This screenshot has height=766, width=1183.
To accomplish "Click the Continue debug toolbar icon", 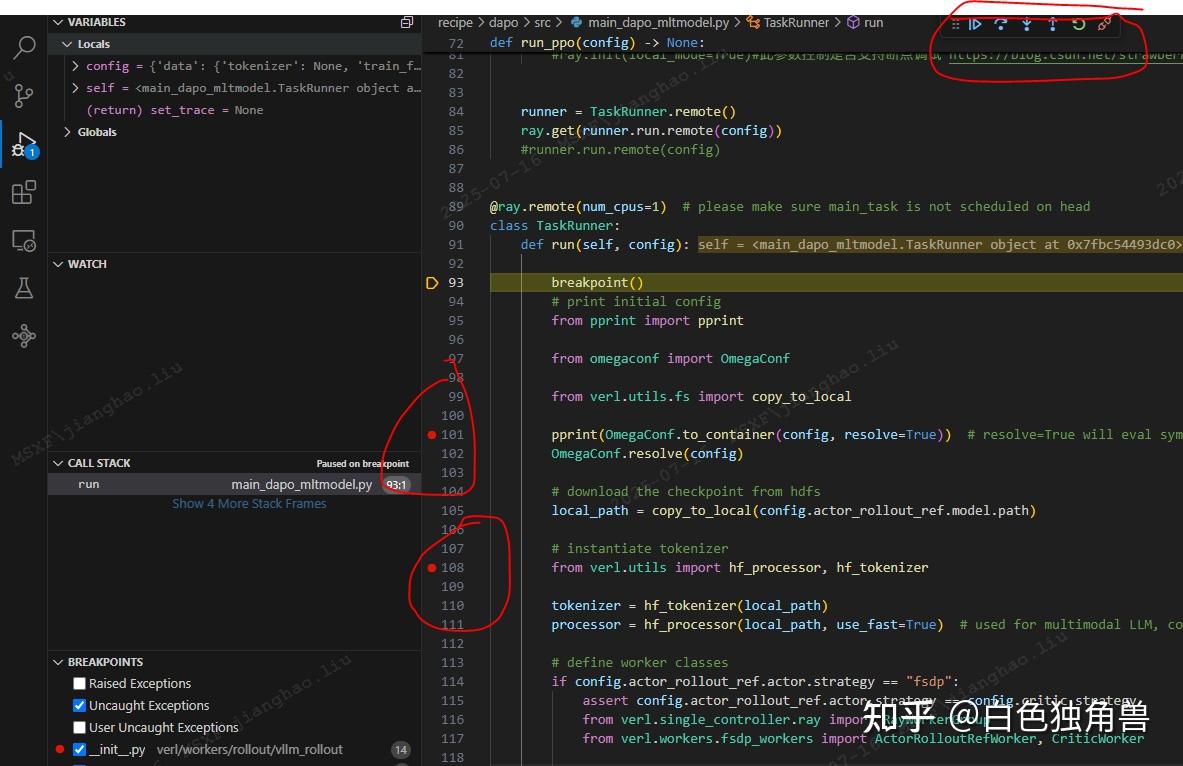I will [x=976, y=25].
